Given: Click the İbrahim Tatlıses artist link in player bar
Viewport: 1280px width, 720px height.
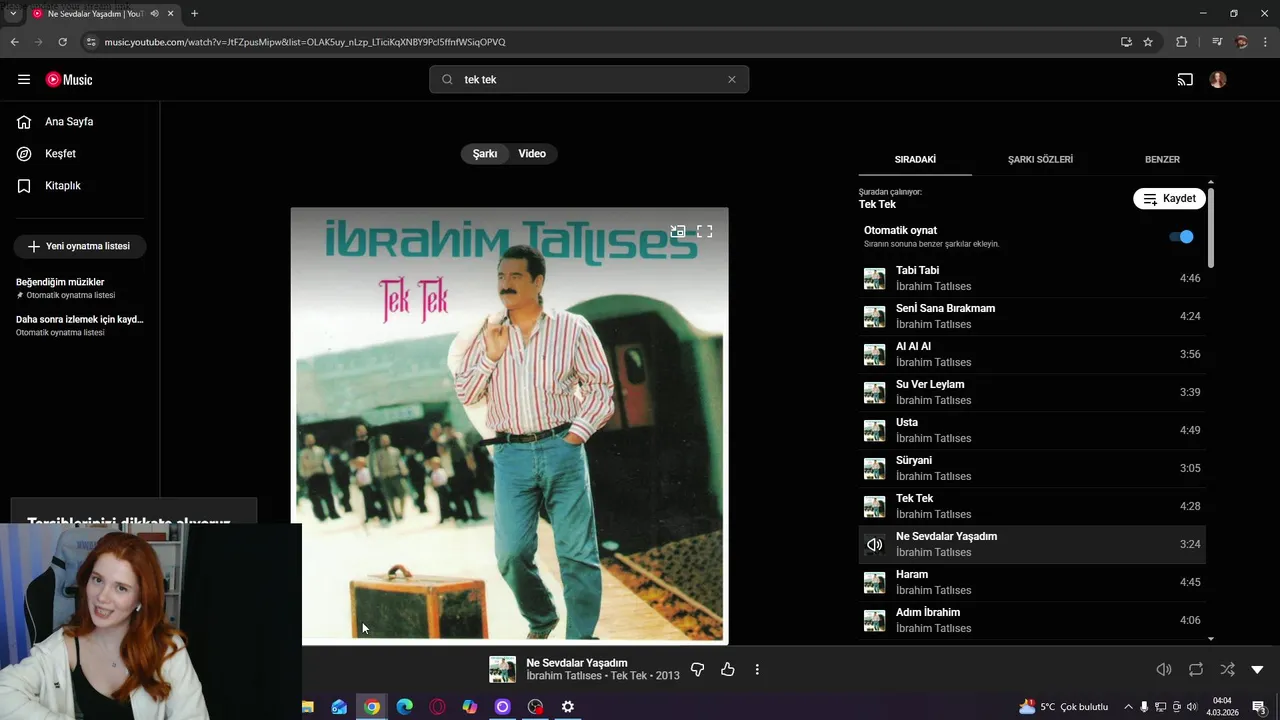Looking at the screenshot, I should click(564, 676).
